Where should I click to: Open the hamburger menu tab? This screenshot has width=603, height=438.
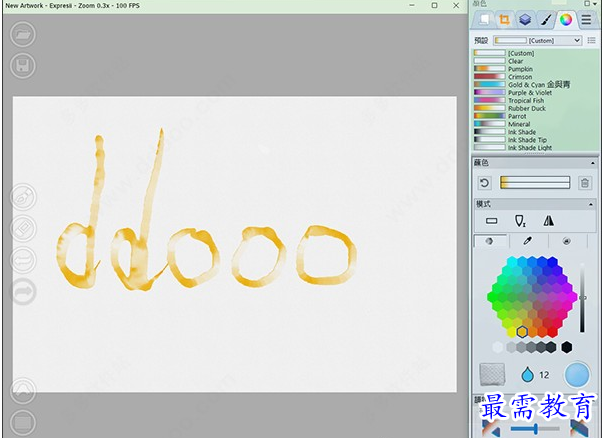click(586, 19)
